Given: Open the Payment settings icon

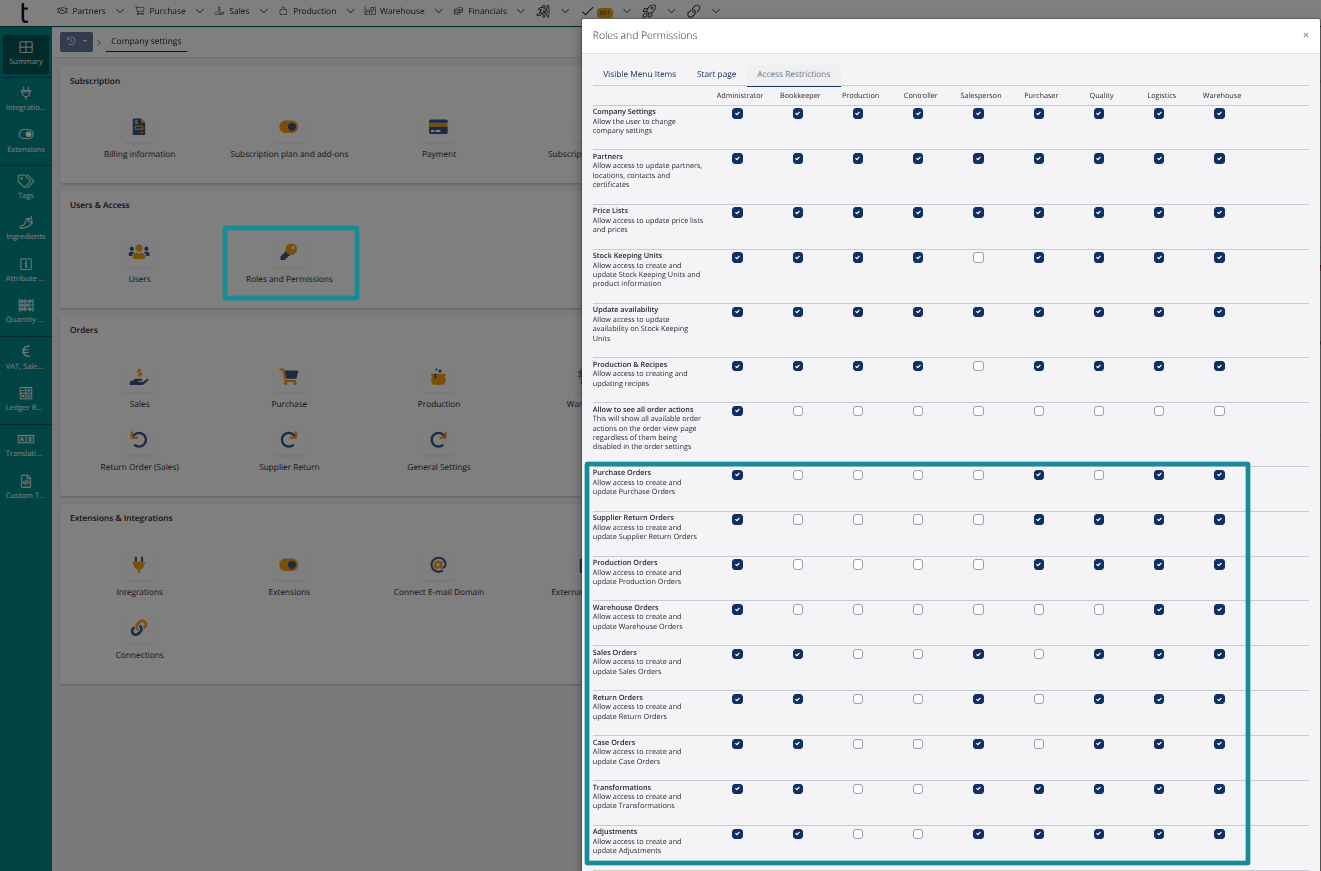Looking at the screenshot, I should 438,128.
